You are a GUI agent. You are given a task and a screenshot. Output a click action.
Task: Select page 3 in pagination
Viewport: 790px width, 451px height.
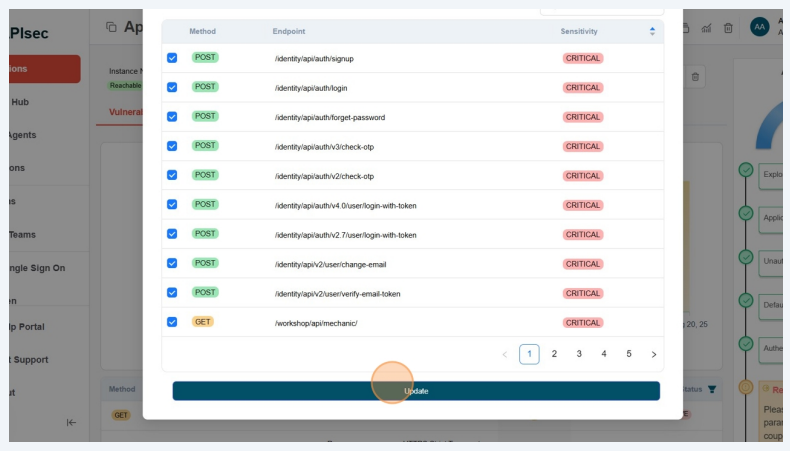tap(579, 354)
